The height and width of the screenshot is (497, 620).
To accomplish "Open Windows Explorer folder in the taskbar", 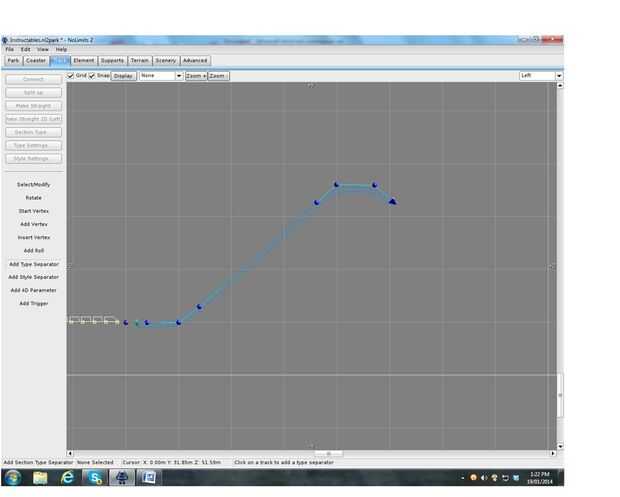I will 40,478.
